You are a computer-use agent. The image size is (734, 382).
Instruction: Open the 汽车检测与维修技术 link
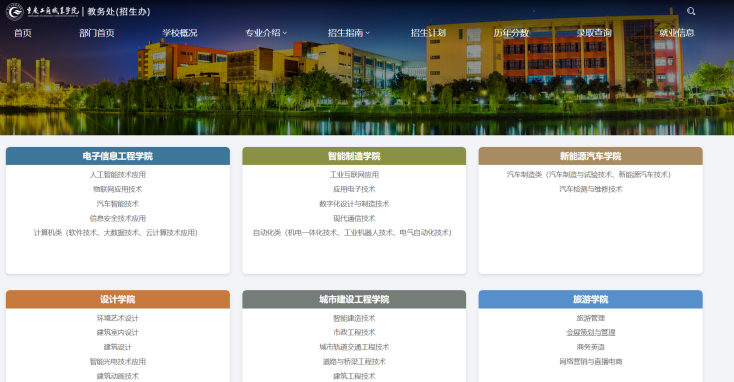[x=591, y=189]
